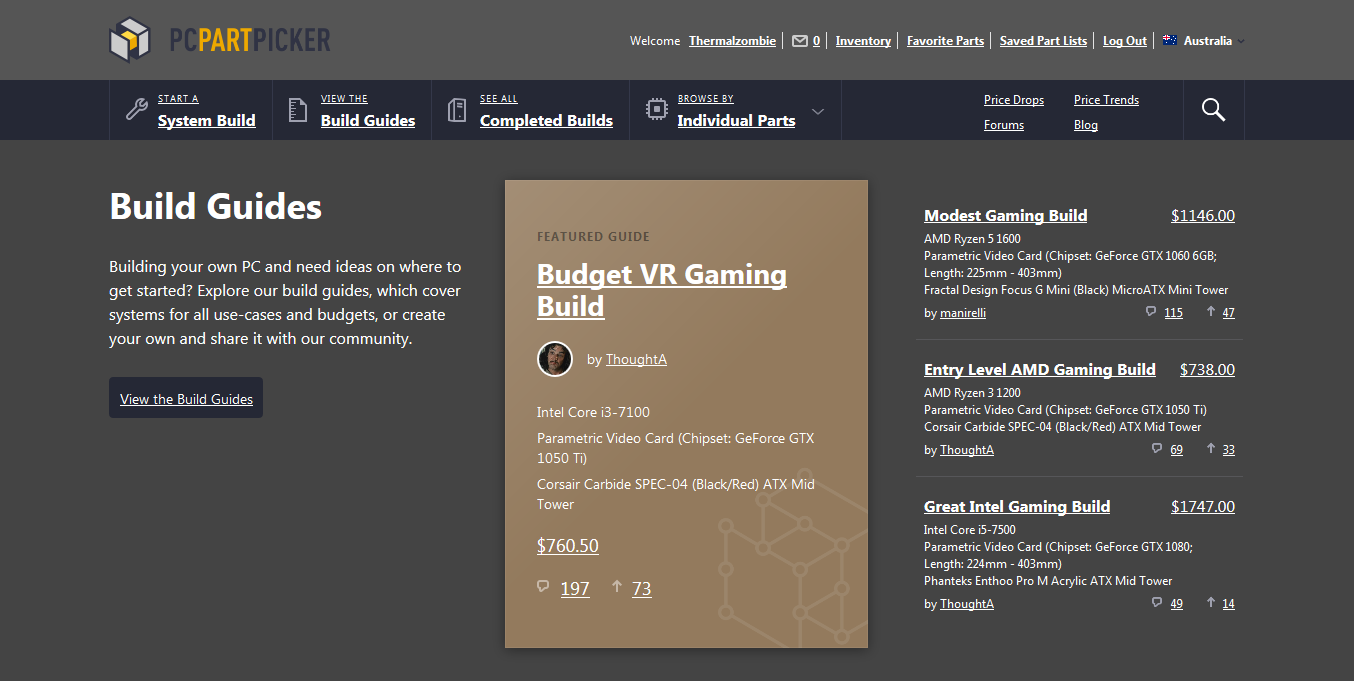1354x681 pixels.
Task: Open the Inventory link
Action: (863, 41)
